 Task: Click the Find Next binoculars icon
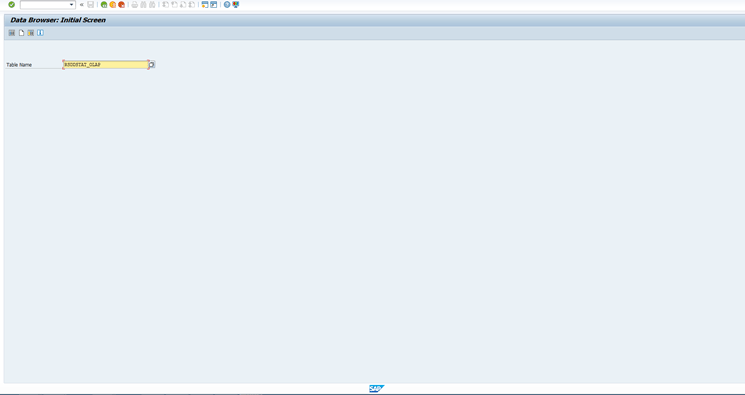coord(152,5)
